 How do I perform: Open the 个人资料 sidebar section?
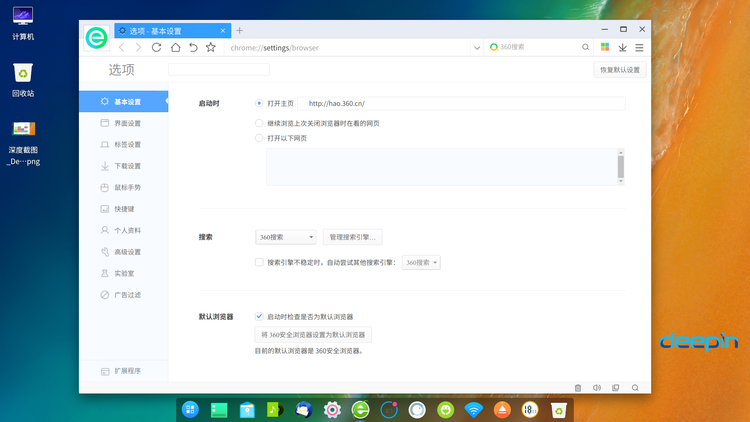coord(123,230)
